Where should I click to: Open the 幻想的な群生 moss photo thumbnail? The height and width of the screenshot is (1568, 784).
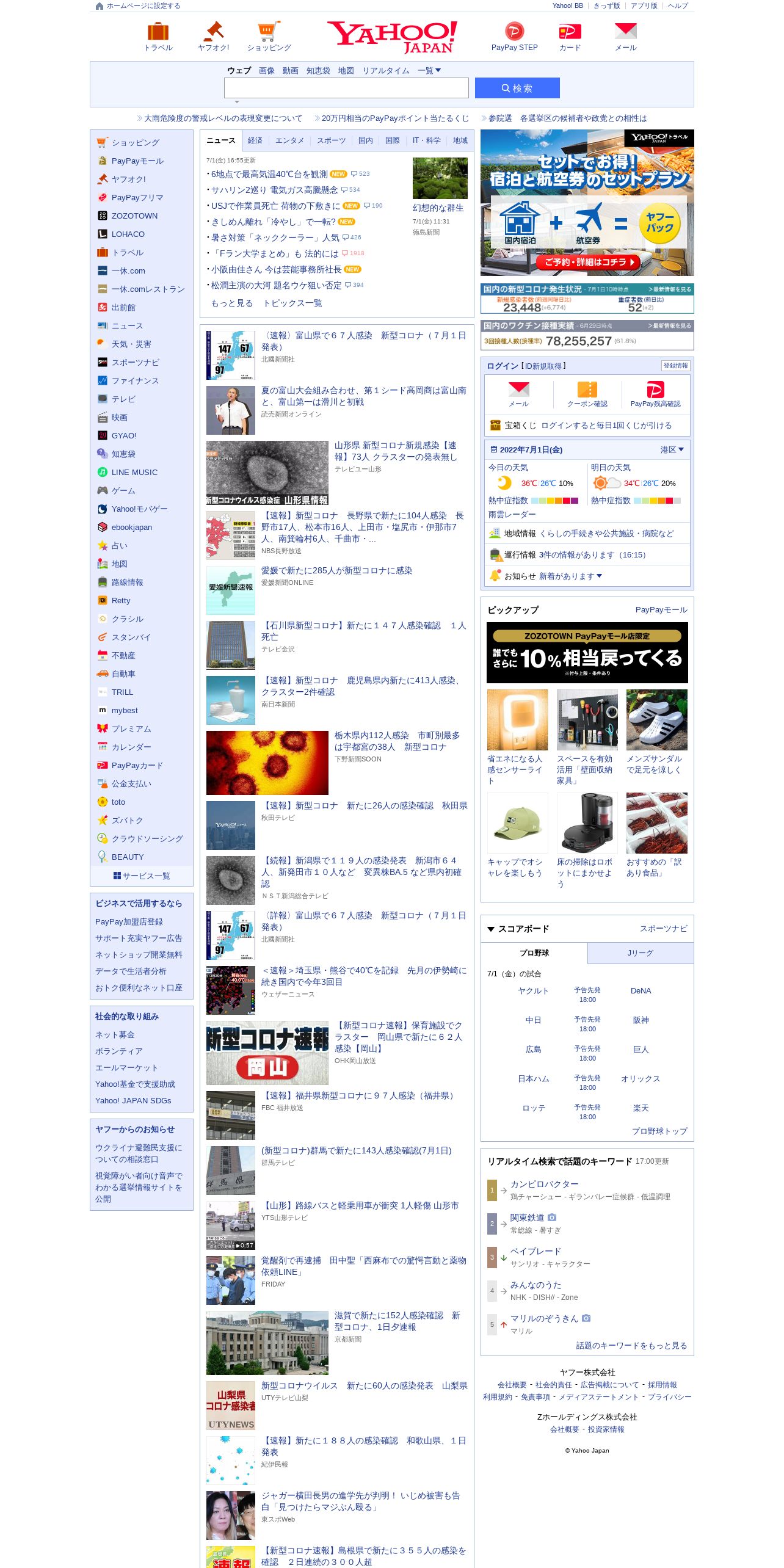tap(440, 178)
